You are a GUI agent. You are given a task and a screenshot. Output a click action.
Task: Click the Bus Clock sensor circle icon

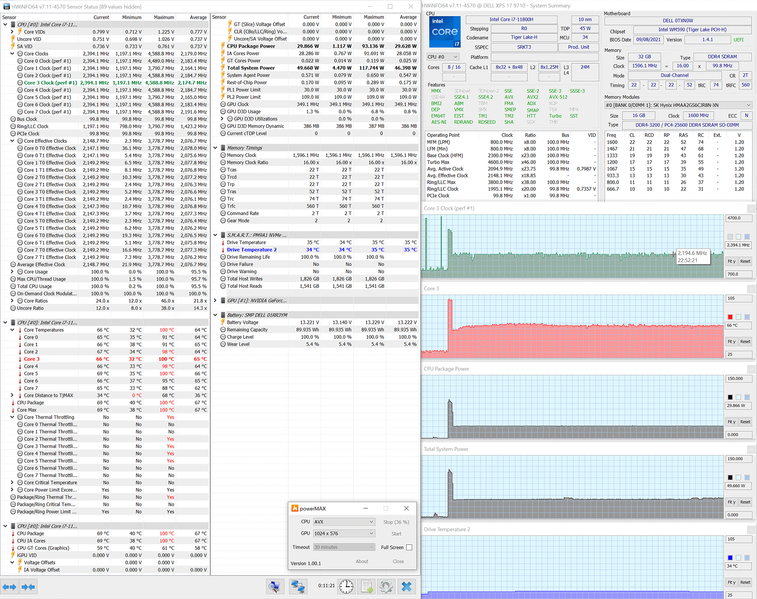(13, 119)
